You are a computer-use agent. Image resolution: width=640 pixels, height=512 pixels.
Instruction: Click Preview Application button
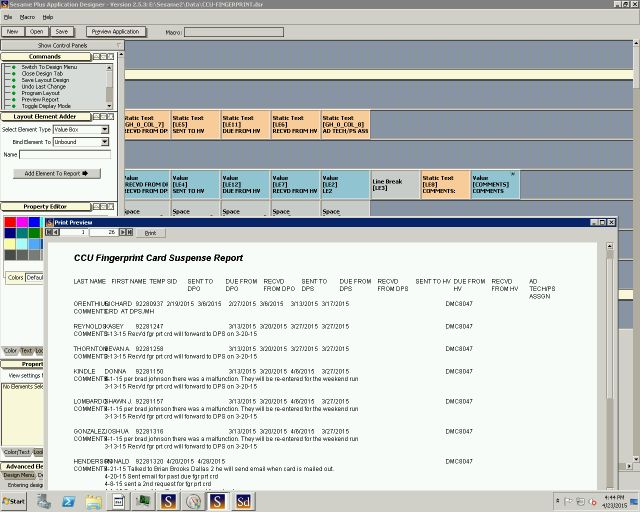[116, 31]
